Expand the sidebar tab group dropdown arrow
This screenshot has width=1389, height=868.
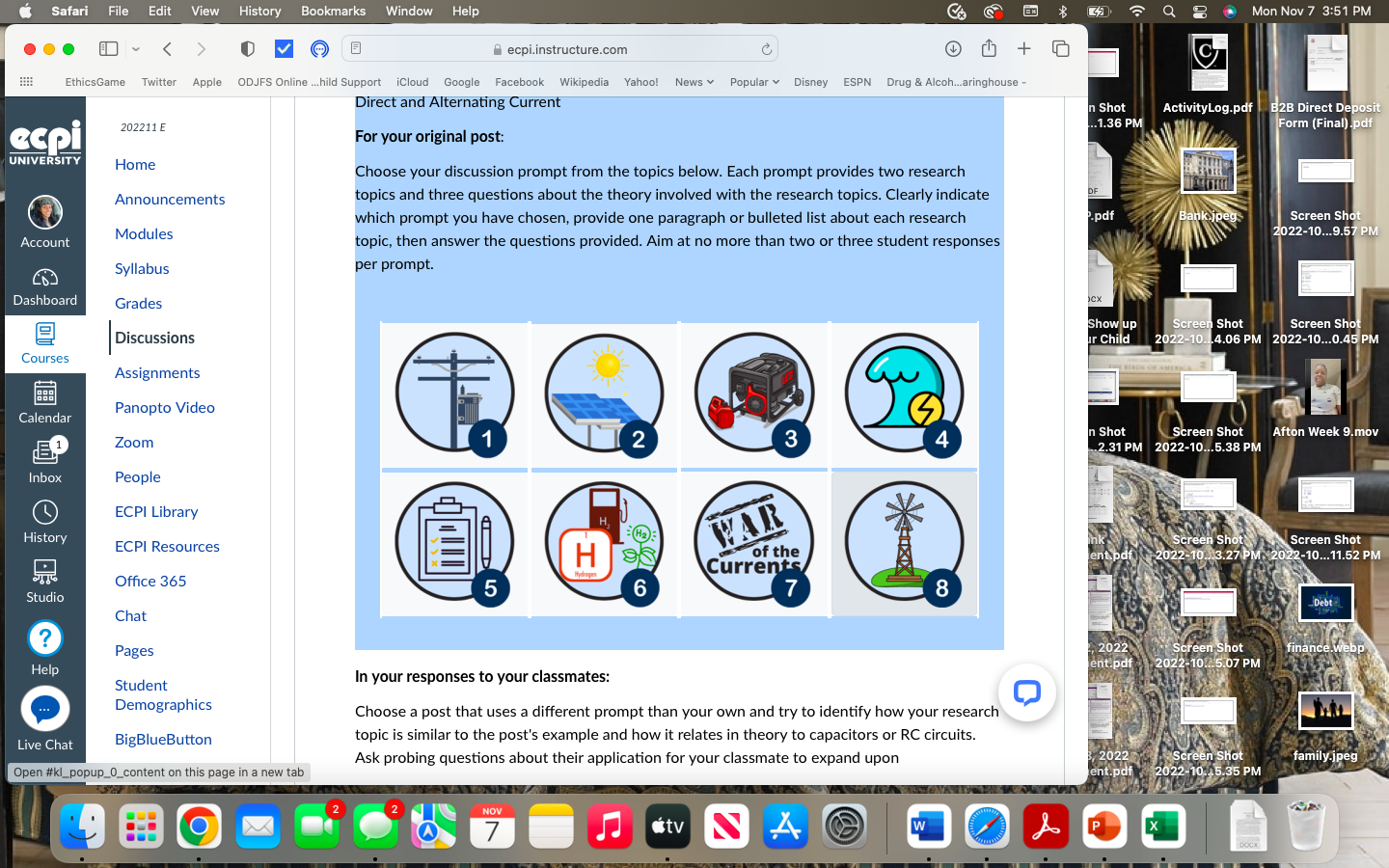136,49
